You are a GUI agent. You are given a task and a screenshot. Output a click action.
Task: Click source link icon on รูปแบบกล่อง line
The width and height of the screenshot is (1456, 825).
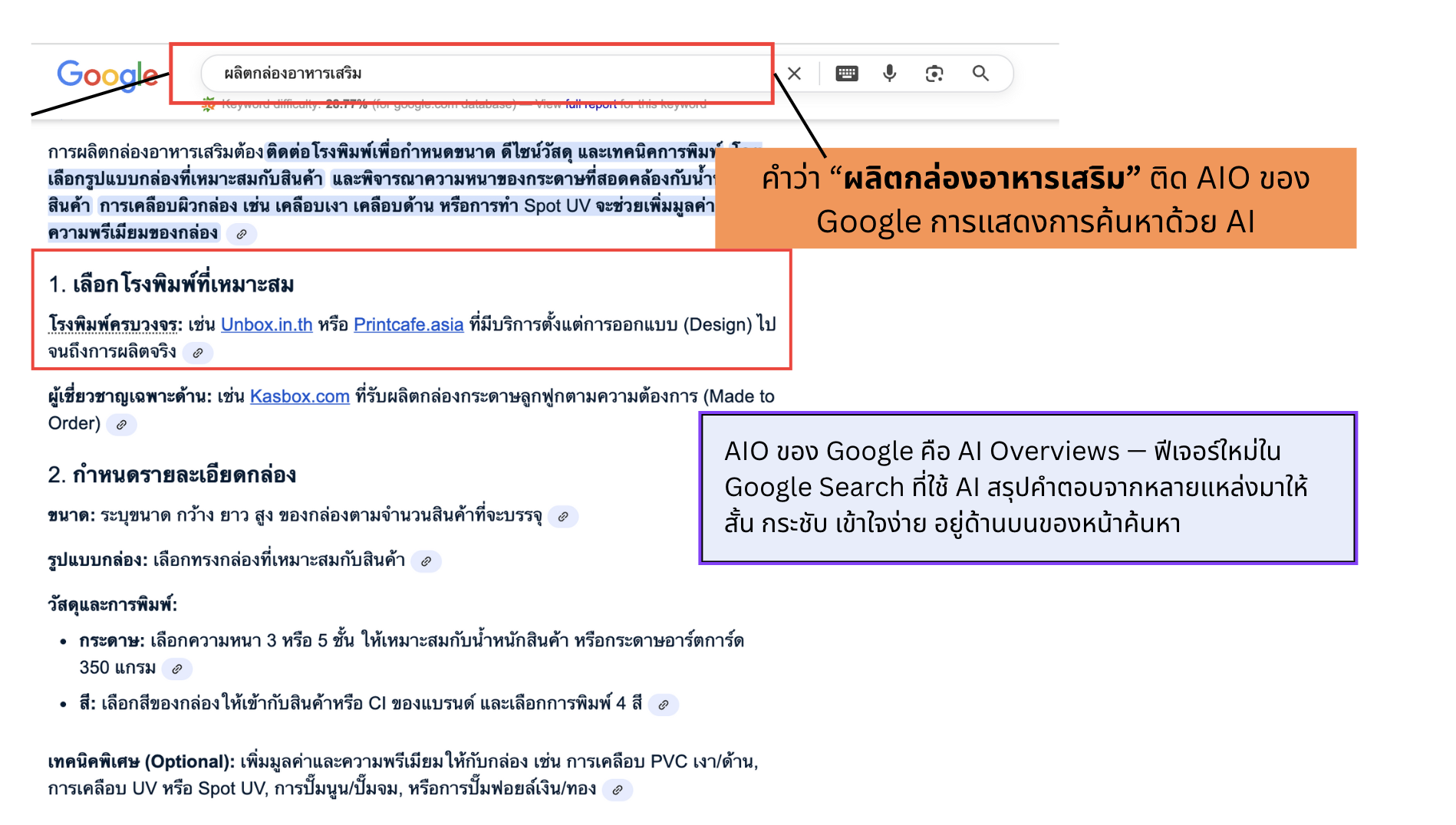pyautogui.click(x=426, y=561)
